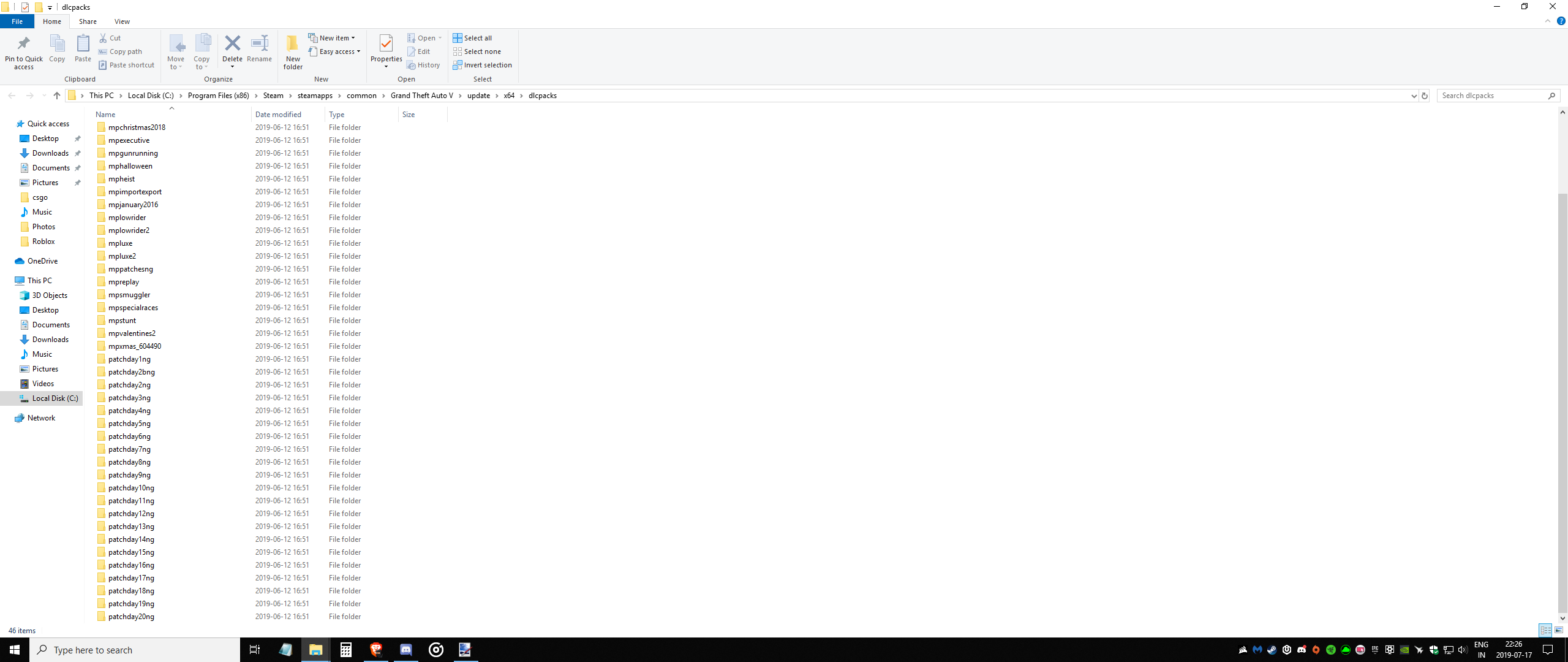Rename a folder using the Rename icon
The width and height of the screenshot is (1568, 662).
click(259, 48)
